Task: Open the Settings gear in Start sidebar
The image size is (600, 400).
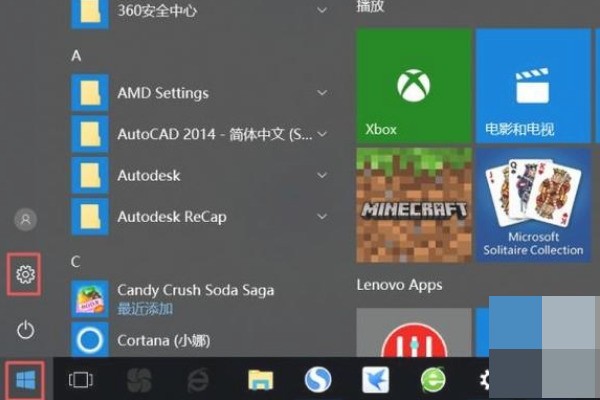Action: click(25, 274)
